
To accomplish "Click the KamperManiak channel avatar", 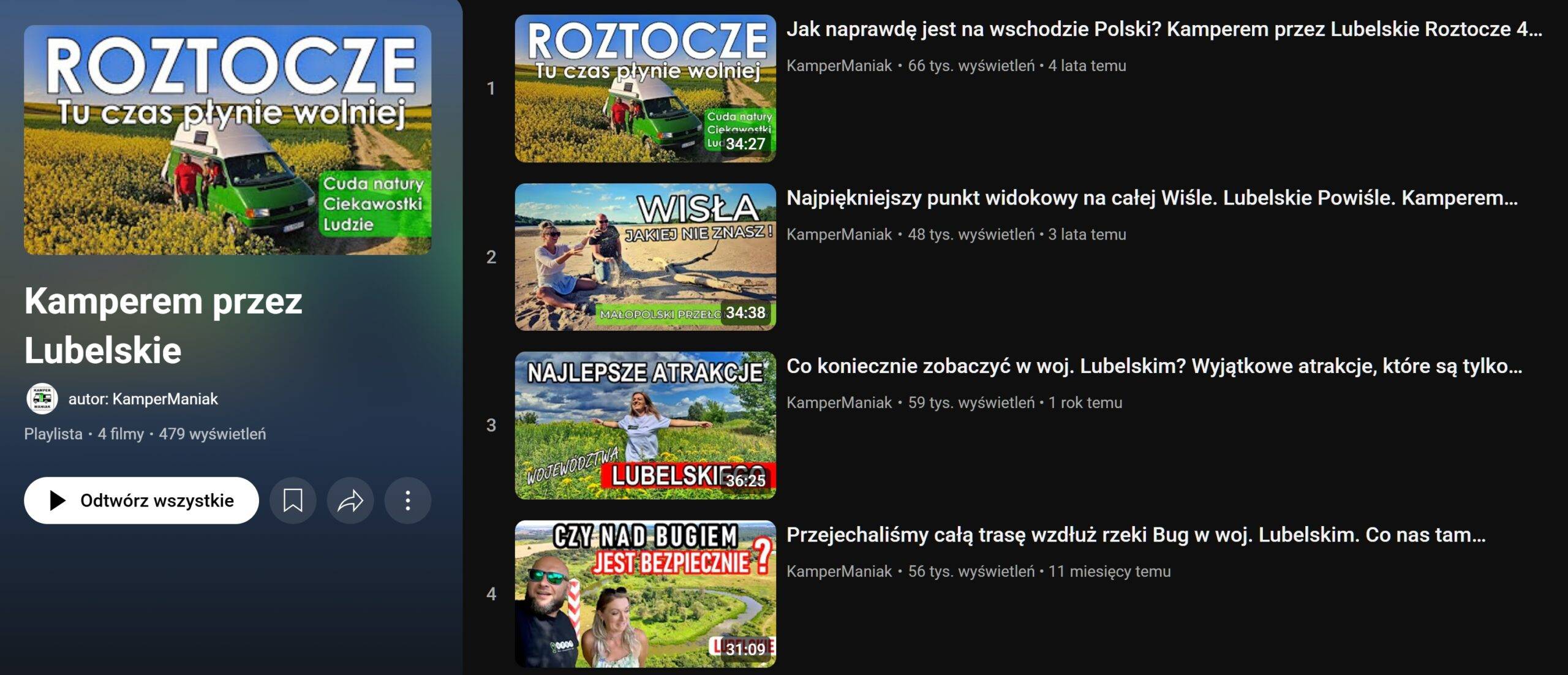I will [42, 399].
